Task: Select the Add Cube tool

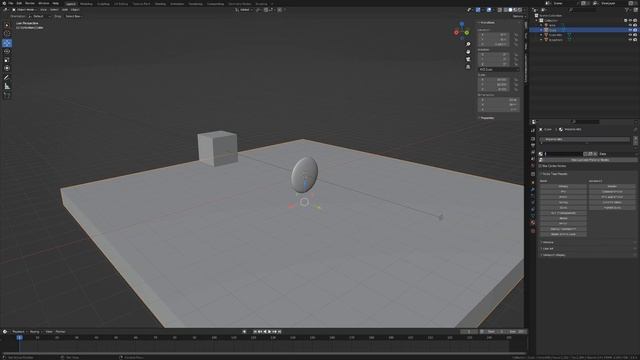Action: [7, 95]
